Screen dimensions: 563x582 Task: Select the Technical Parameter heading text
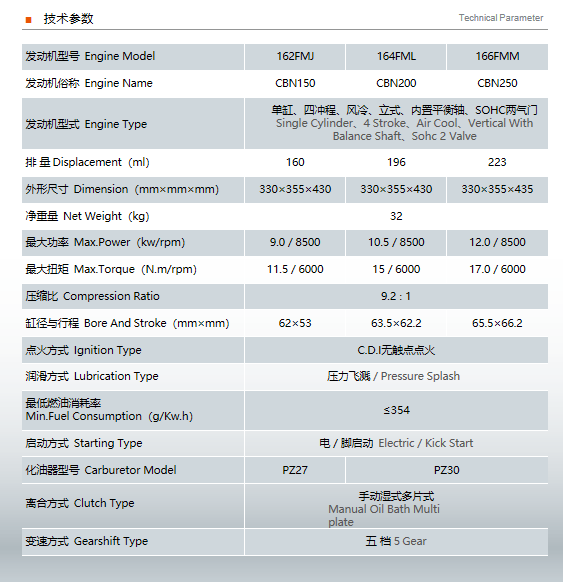501,18
